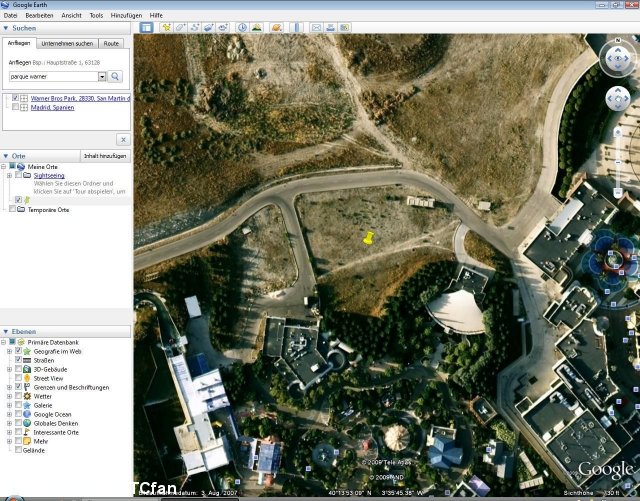Image resolution: width=640 pixels, height=501 pixels.
Task: Check the Temporäre Orte checkbox
Action: pos(12,209)
